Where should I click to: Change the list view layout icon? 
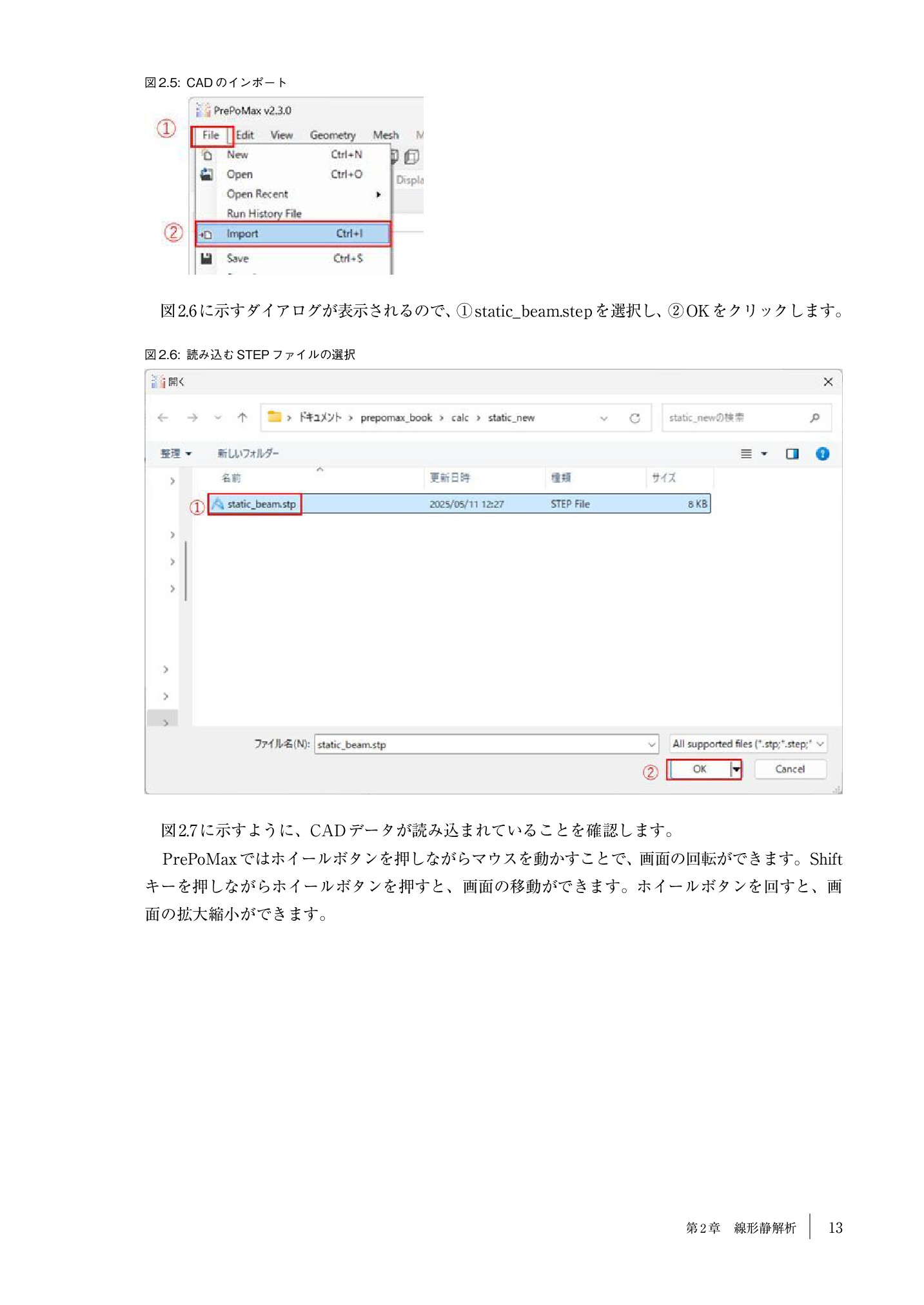click(746, 454)
